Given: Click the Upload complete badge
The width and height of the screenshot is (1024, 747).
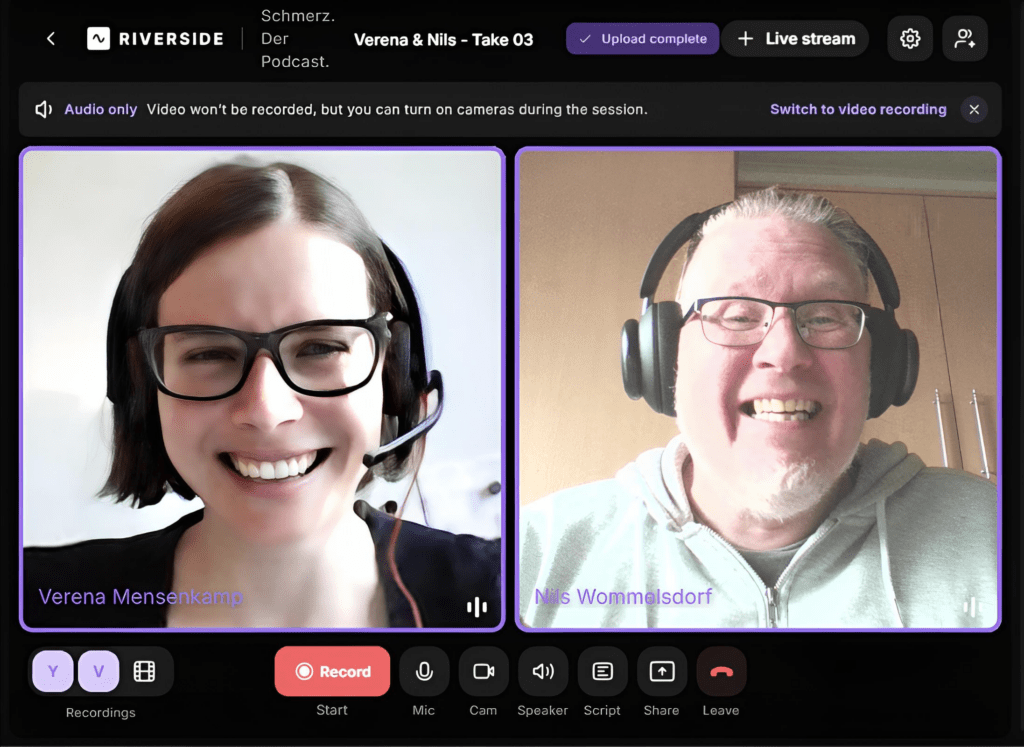Looking at the screenshot, I should point(643,39).
